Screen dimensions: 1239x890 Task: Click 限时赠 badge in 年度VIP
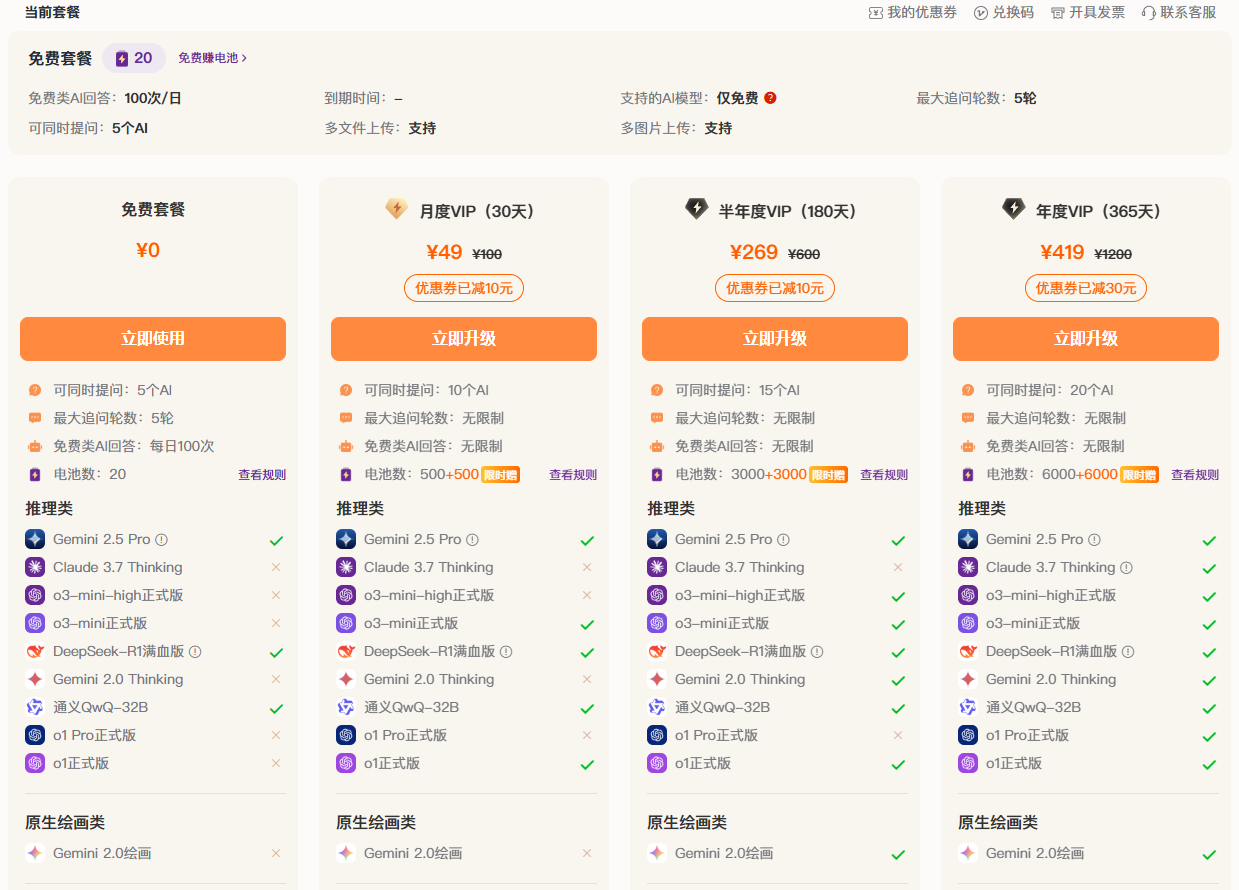1138,475
